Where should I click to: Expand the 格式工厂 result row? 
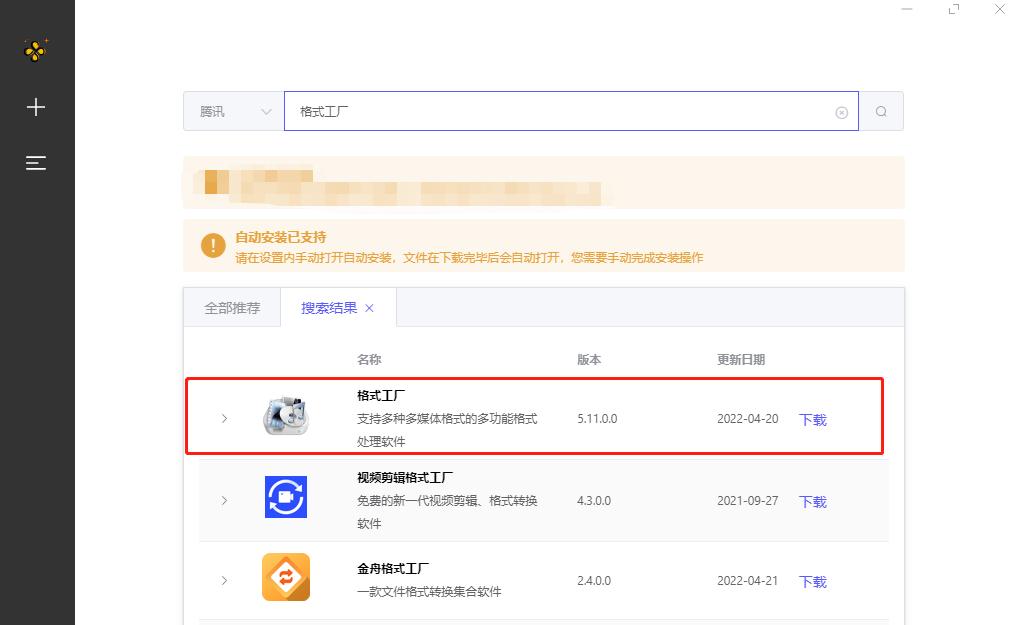point(224,418)
